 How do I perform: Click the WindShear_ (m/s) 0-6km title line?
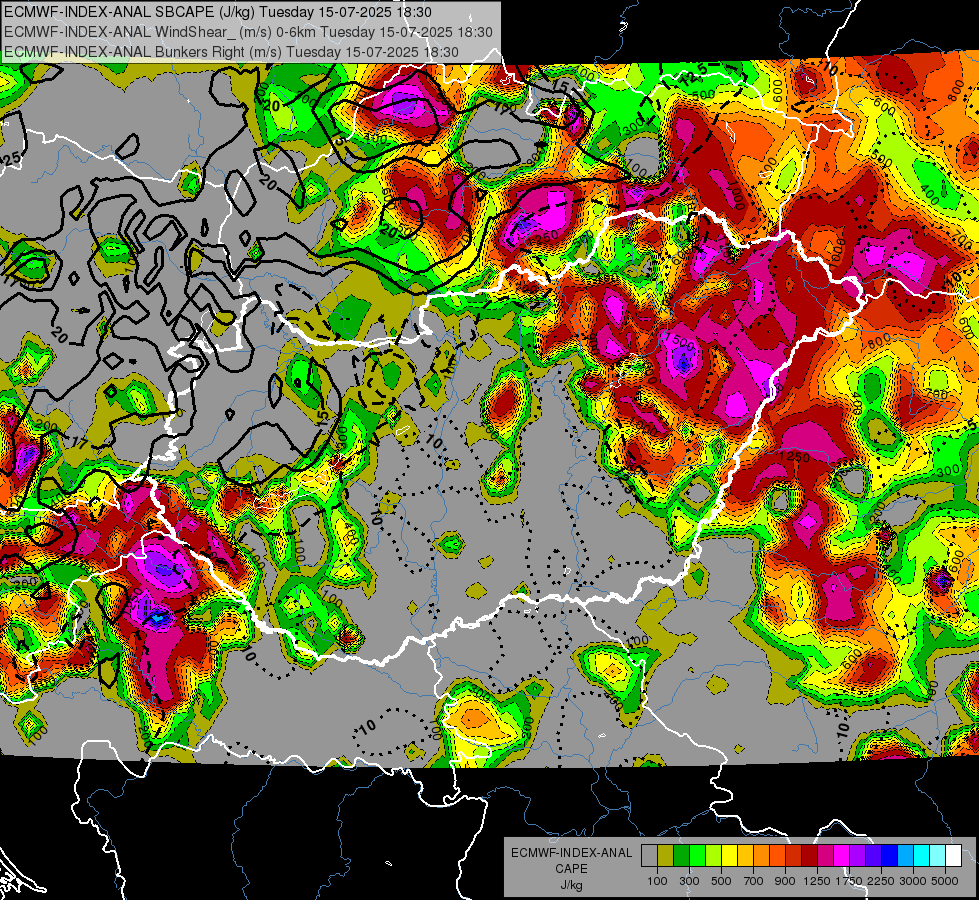coord(248,32)
